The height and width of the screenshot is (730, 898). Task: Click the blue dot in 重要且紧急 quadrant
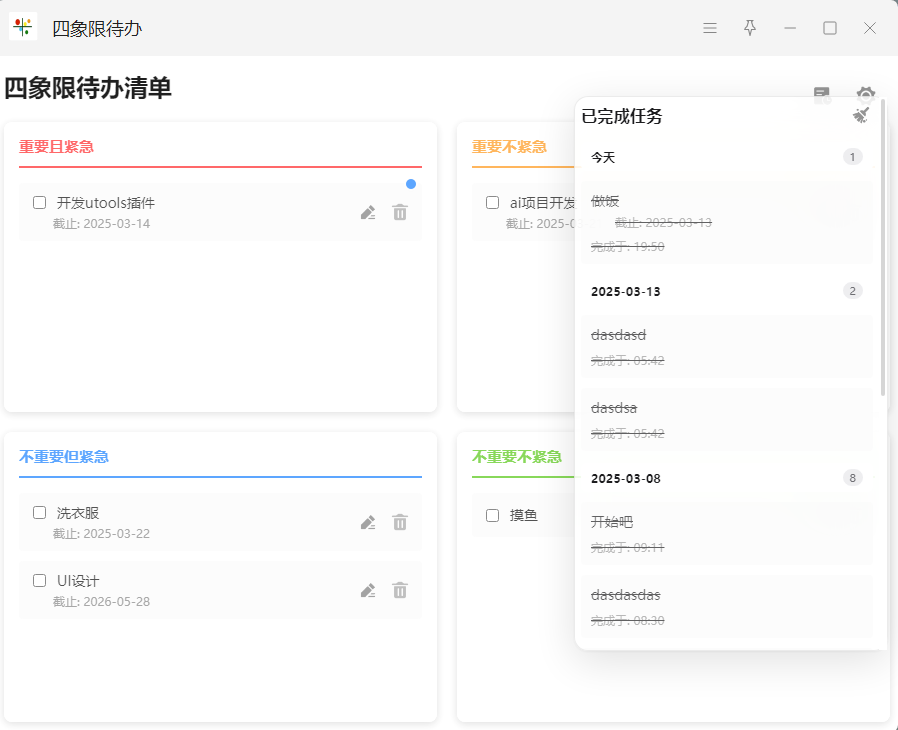(x=411, y=184)
